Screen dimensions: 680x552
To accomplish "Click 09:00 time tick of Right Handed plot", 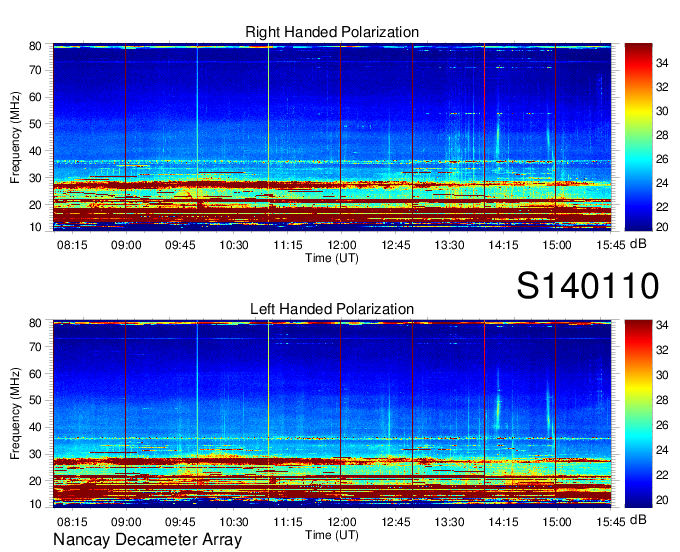I will point(126,245).
